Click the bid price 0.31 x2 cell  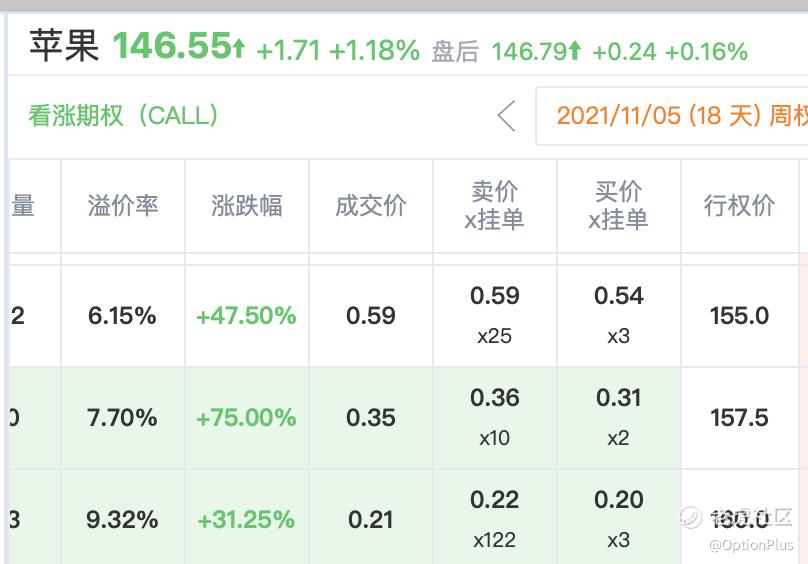coord(618,418)
